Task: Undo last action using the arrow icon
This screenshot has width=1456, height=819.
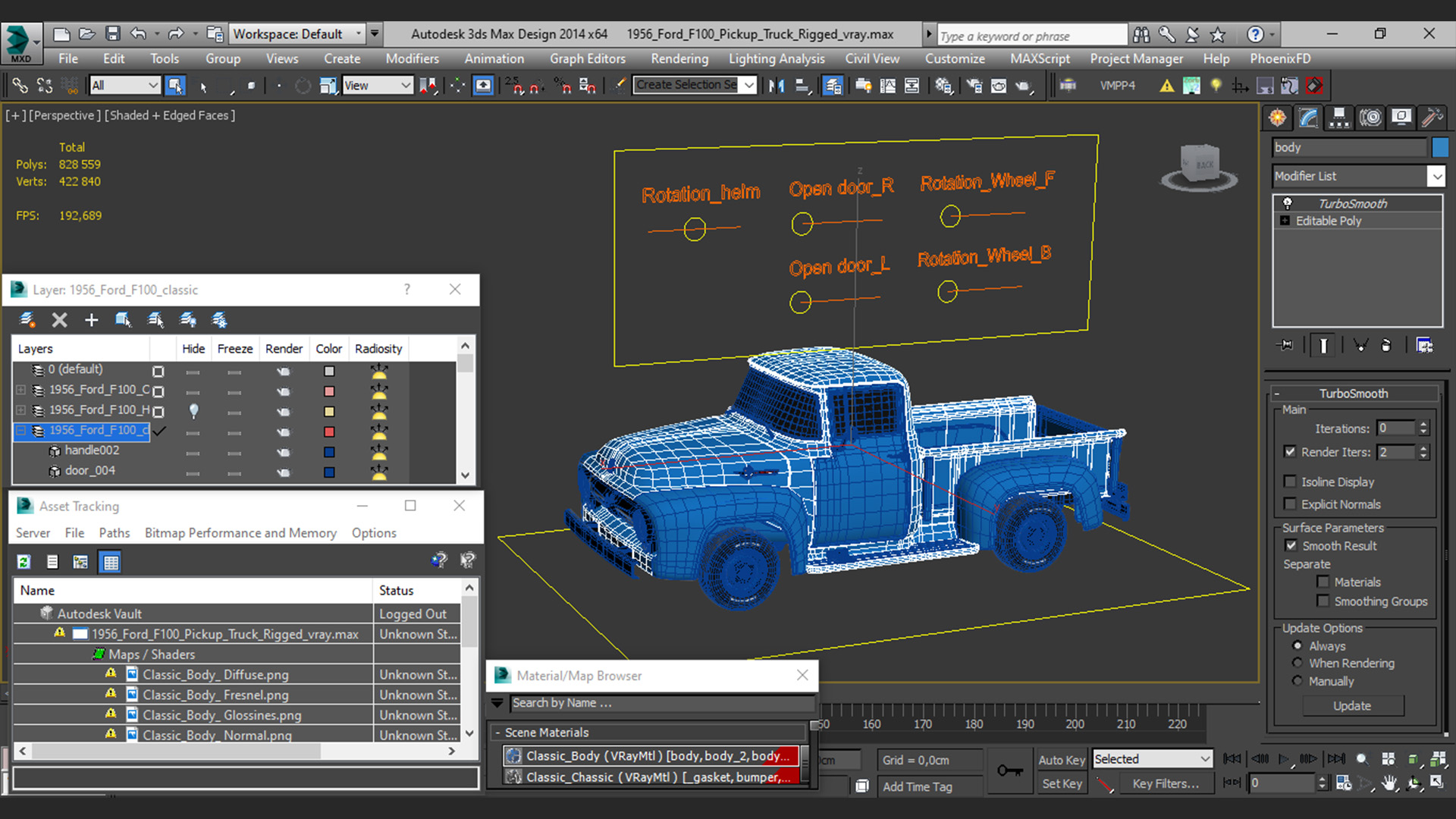Action: click(x=138, y=34)
